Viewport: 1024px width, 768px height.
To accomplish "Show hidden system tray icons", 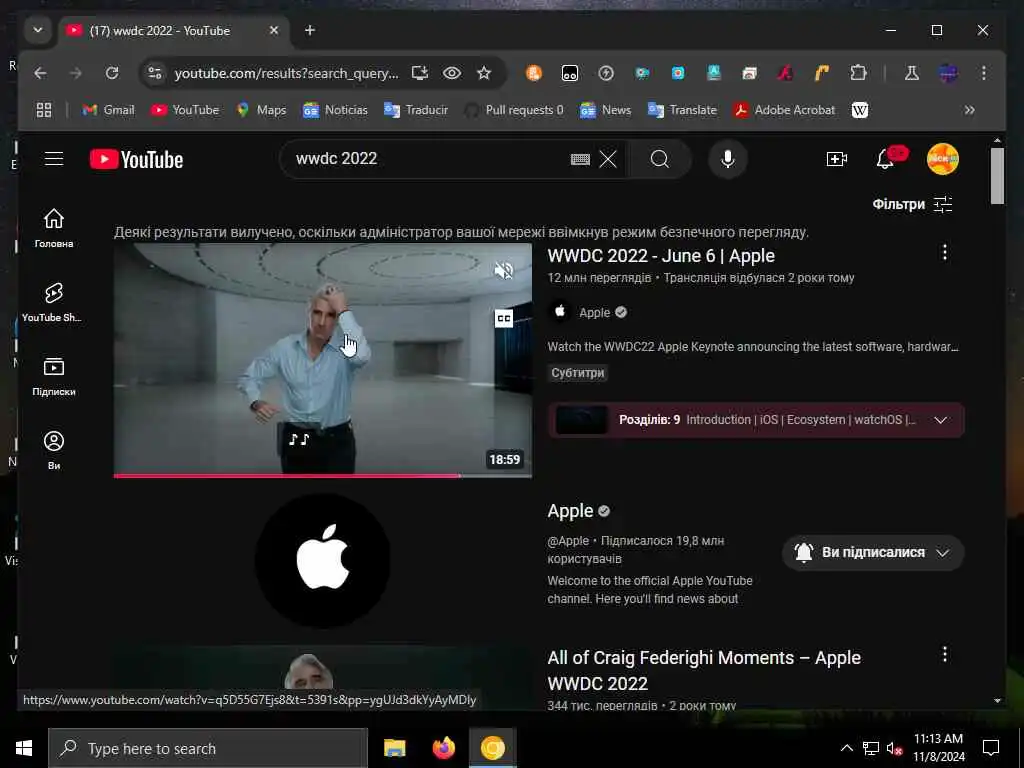I will point(846,748).
